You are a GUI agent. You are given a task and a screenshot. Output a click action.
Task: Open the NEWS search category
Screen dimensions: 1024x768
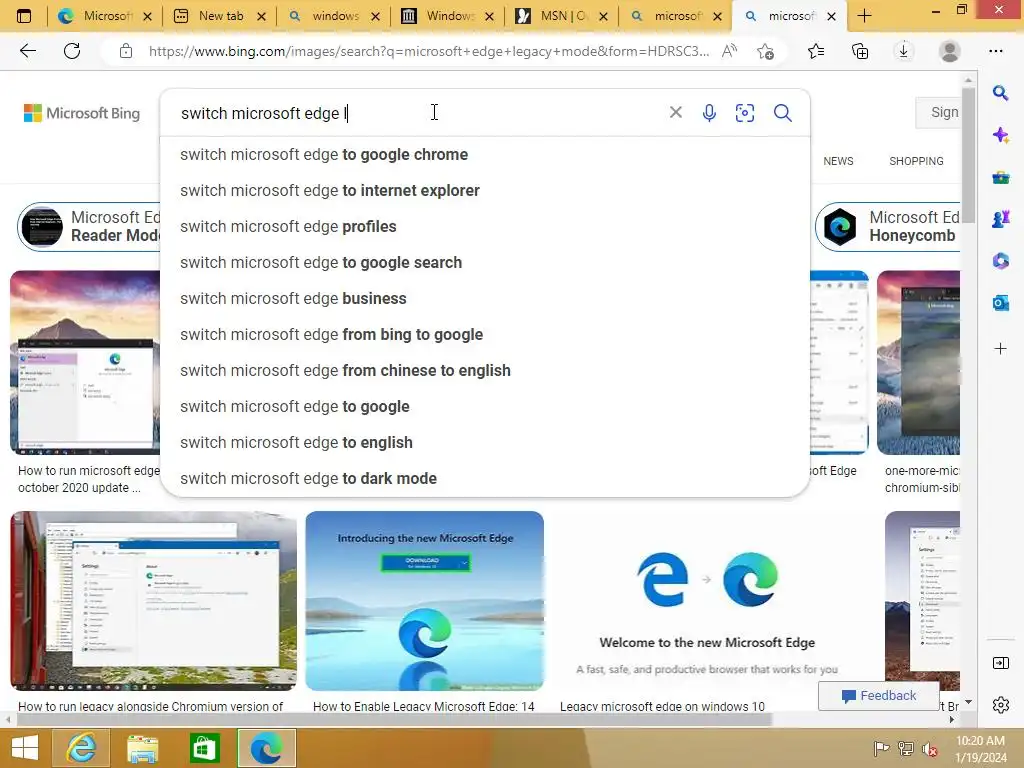tap(838, 161)
